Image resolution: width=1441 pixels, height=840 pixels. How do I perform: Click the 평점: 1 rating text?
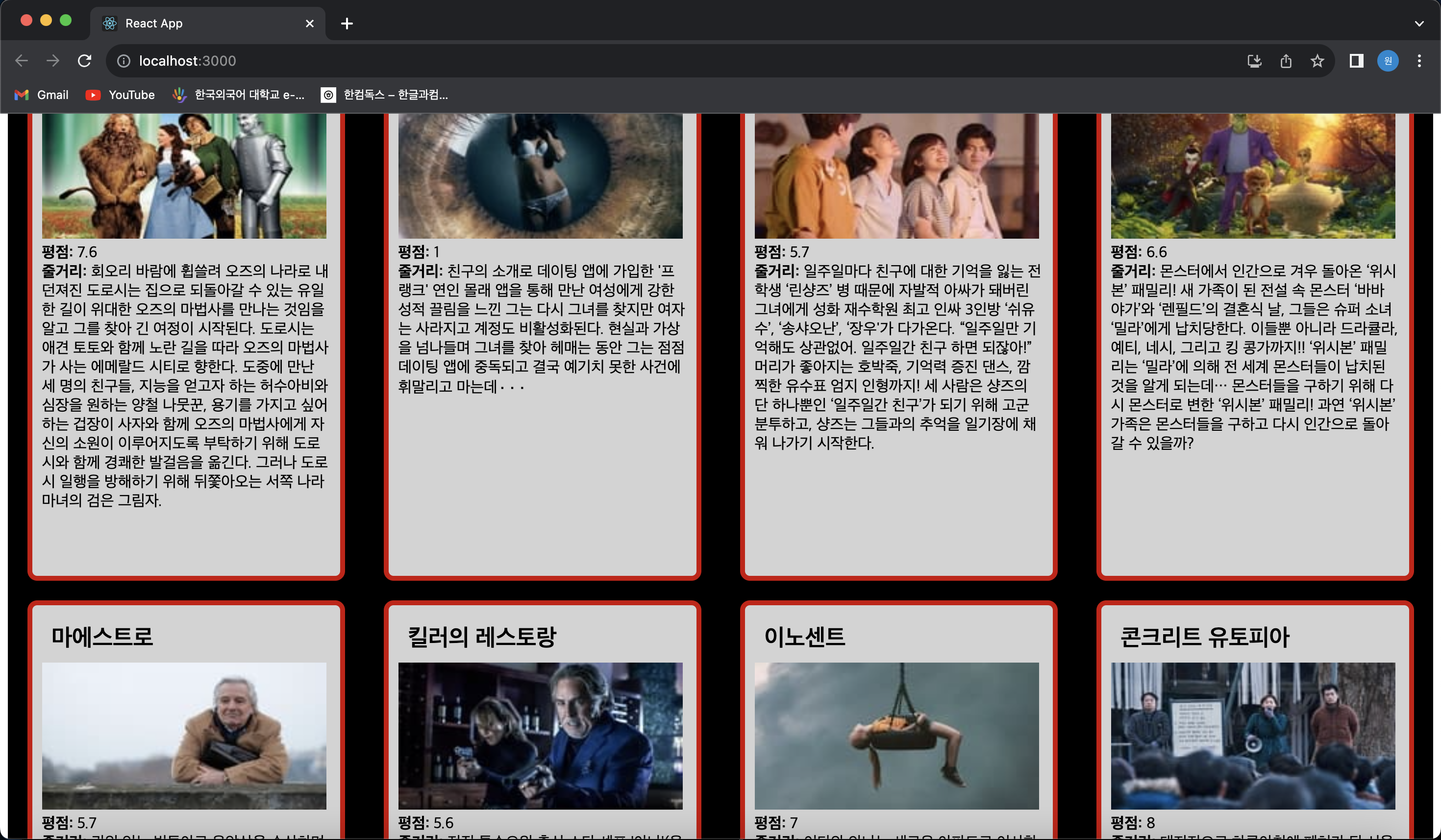[419, 251]
